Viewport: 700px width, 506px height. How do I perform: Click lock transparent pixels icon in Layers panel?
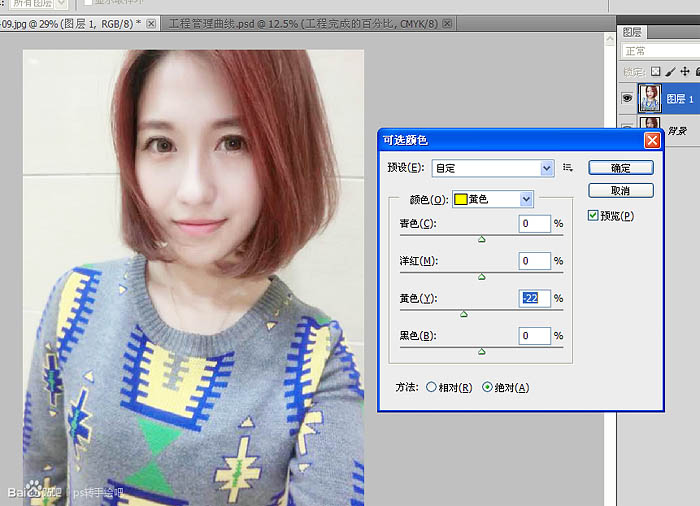655,72
